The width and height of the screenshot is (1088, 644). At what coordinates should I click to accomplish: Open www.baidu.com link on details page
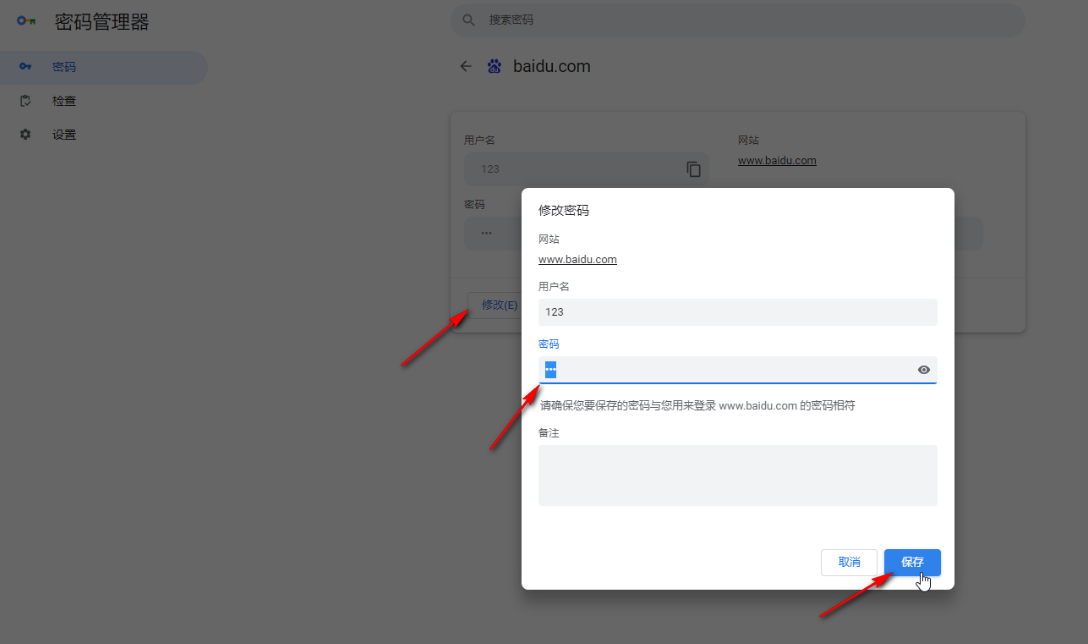pyautogui.click(x=777, y=160)
